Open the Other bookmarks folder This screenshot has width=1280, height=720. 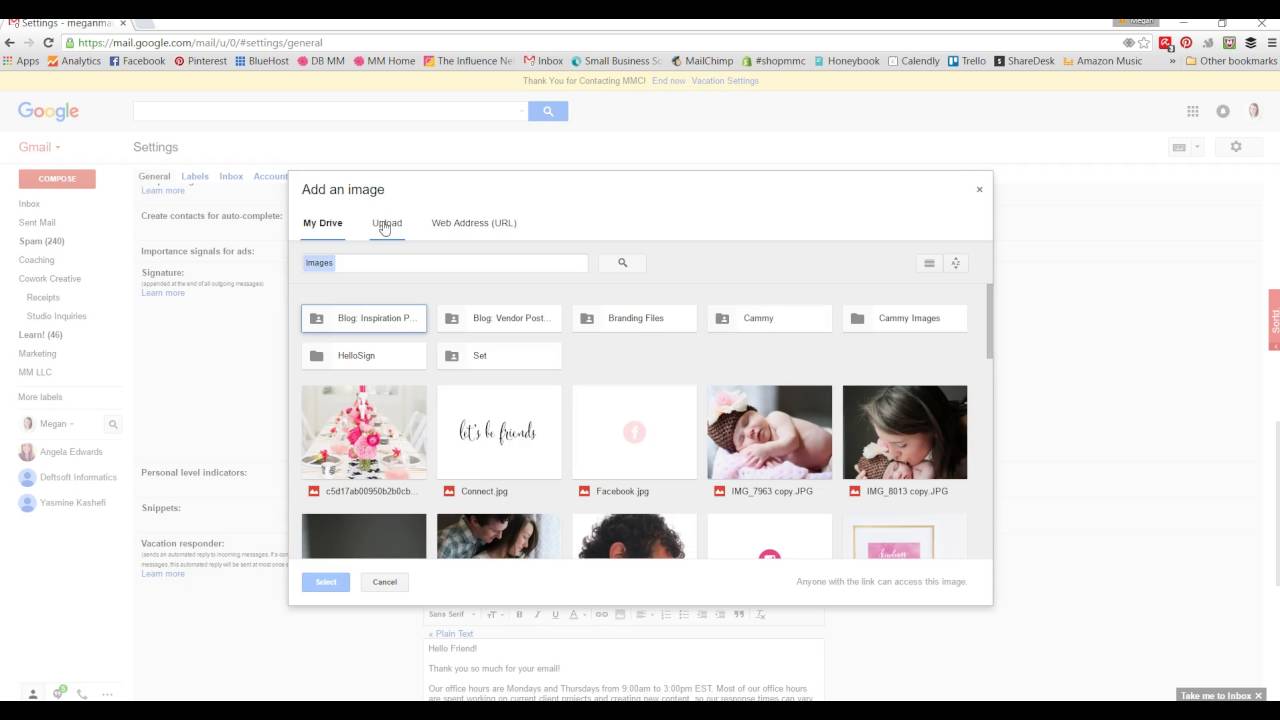click(1230, 61)
